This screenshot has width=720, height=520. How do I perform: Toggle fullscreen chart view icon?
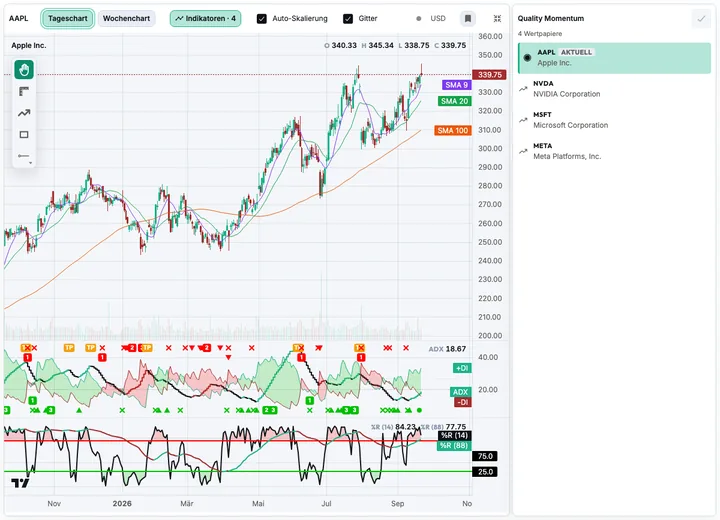pos(497,18)
